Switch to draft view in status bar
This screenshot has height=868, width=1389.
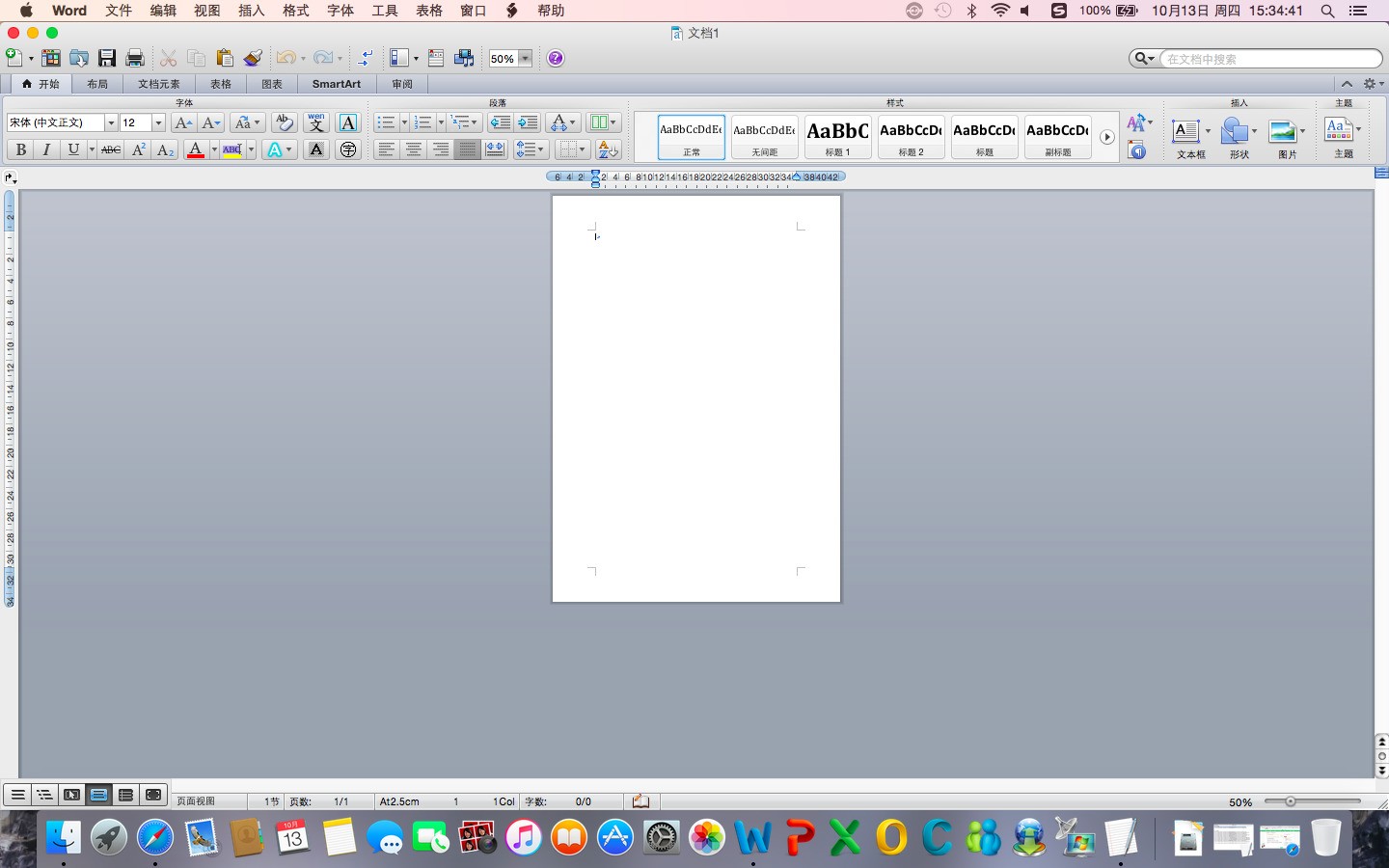pyautogui.click(x=17, y=795)
